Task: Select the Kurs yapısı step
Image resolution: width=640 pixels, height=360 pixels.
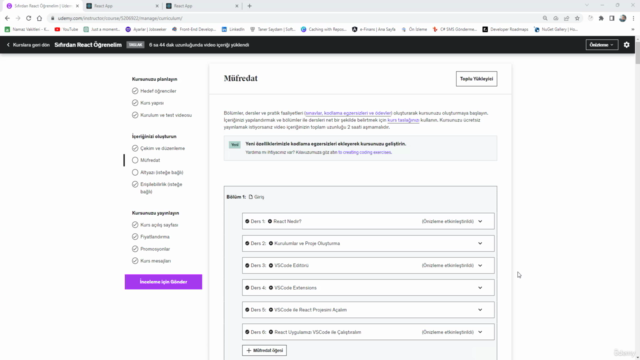Action: (x=148, y=103)
